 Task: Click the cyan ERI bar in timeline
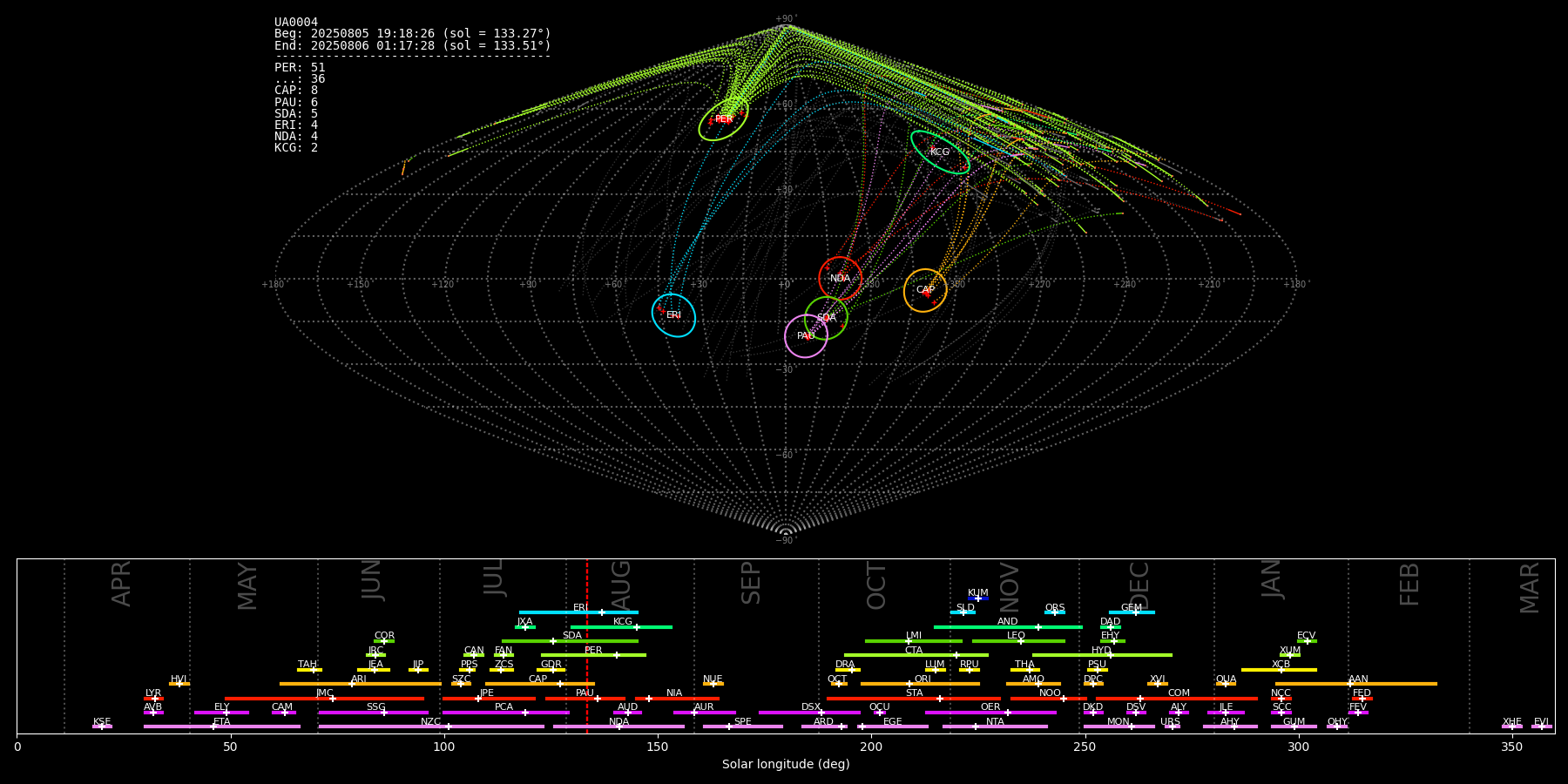point(578,612)
